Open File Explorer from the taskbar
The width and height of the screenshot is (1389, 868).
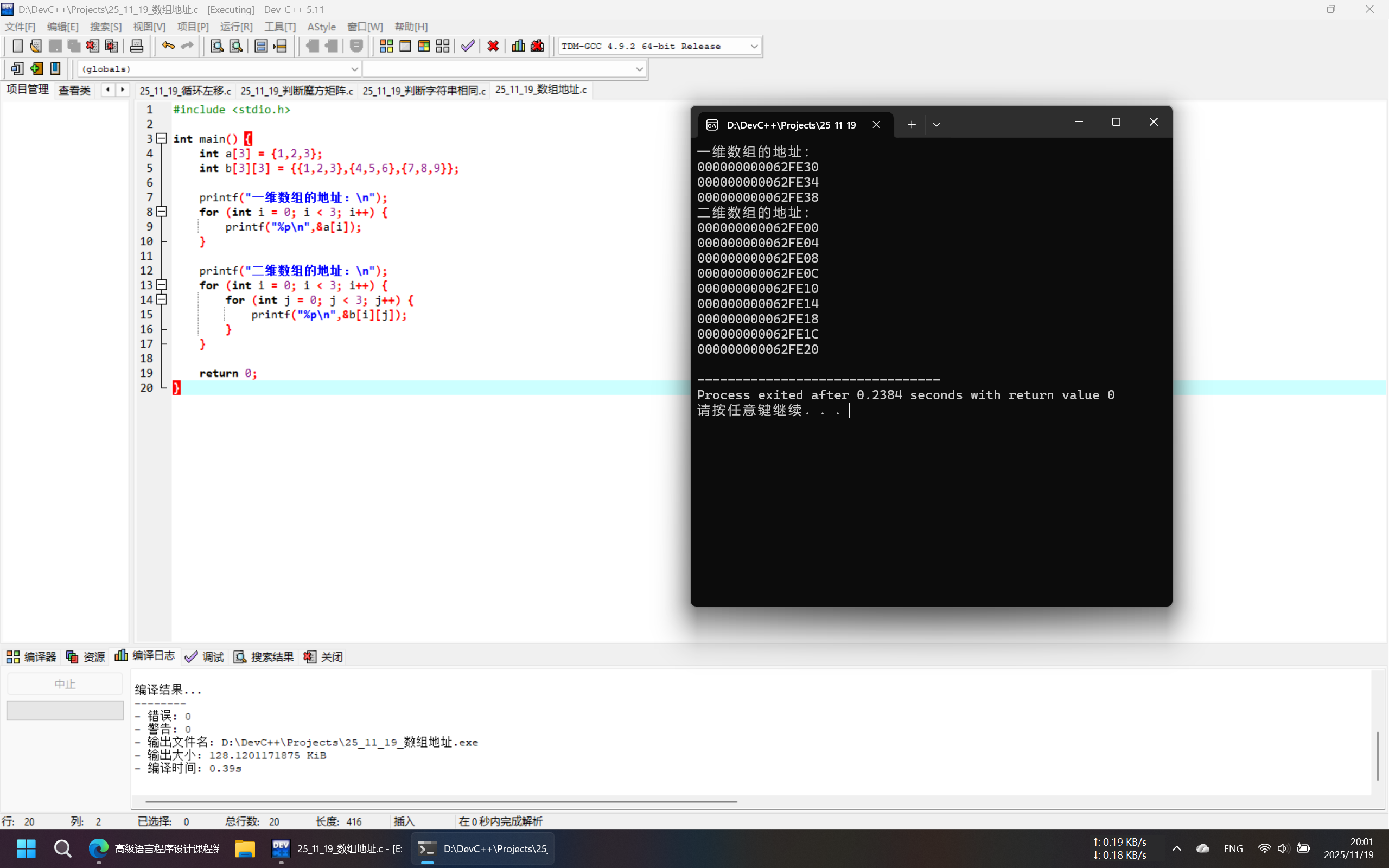[245, 848]
